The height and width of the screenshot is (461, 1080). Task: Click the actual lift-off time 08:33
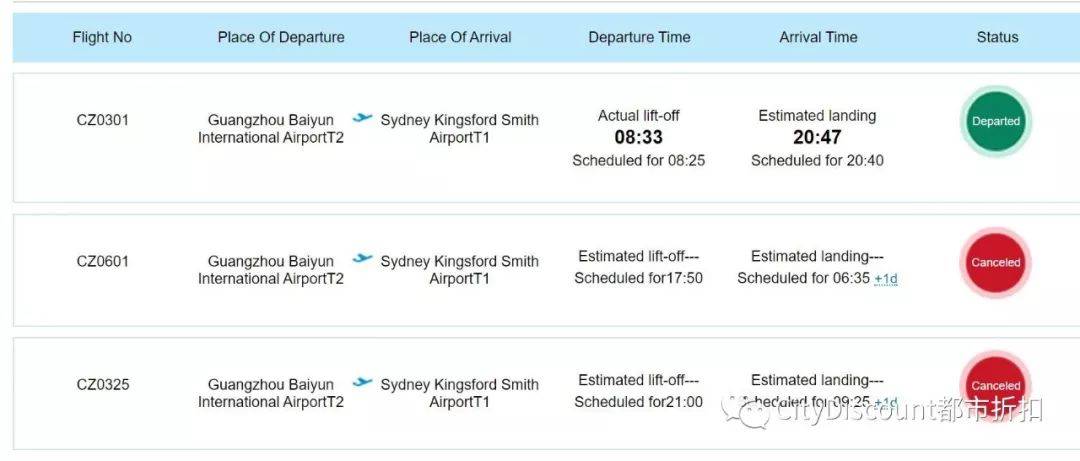coord(638,137)
